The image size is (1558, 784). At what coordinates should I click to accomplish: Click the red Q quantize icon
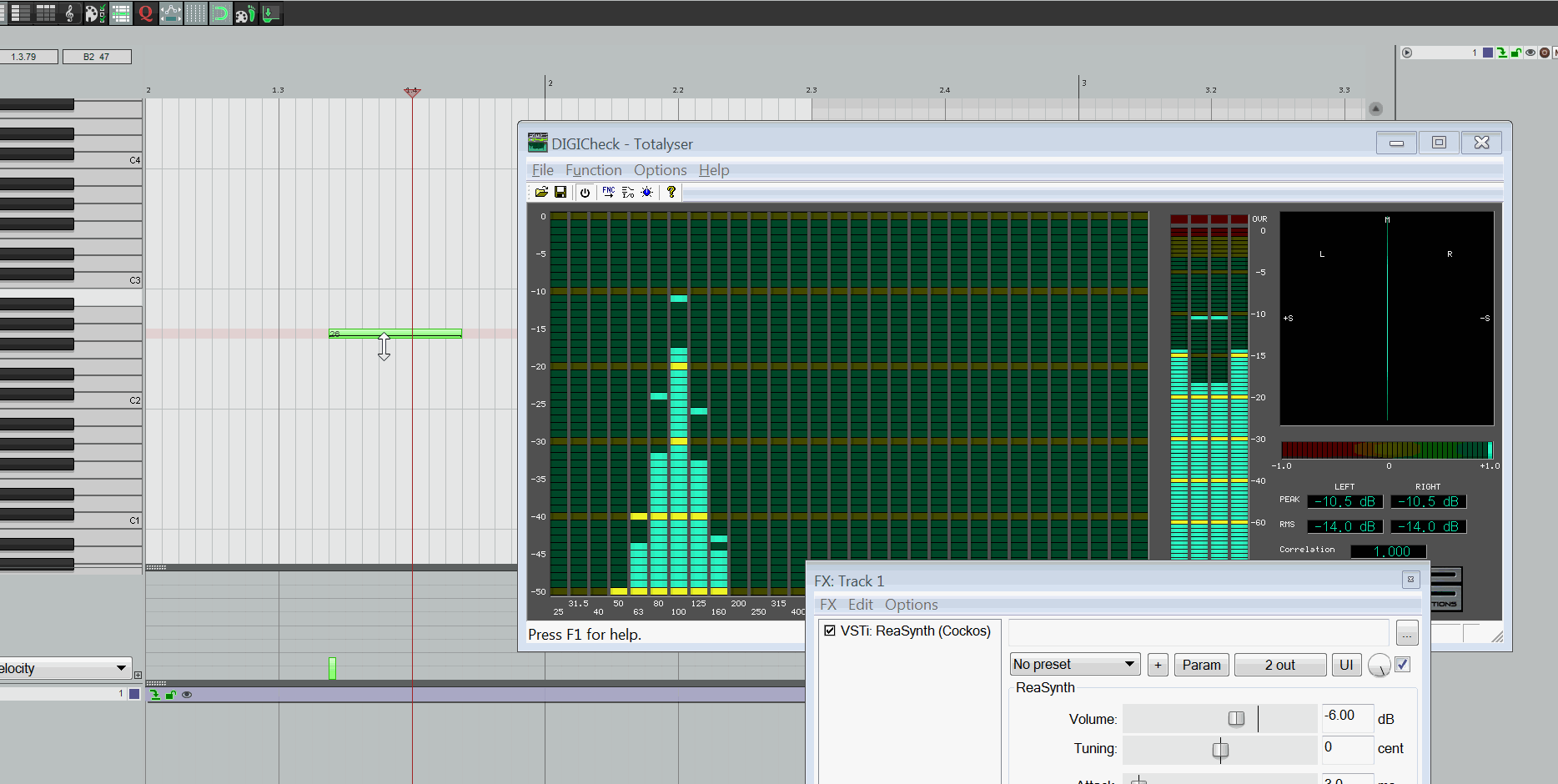(146, 13)
